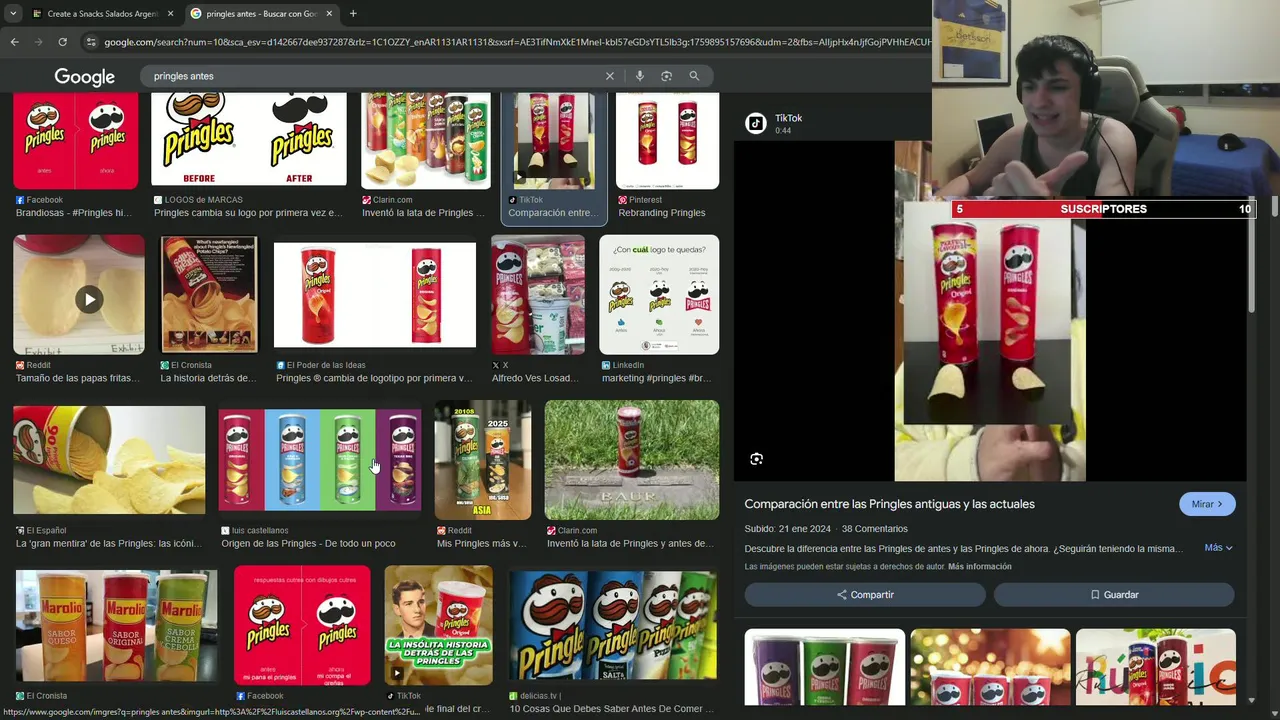Close the pringles antes tab

pos(329,14)
